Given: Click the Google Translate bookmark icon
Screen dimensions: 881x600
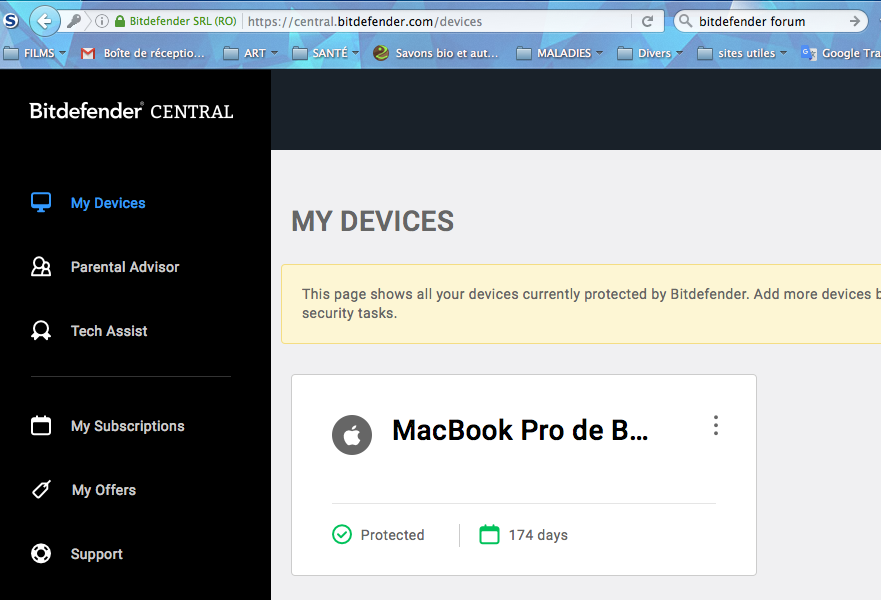Looking at the screenshot, I should [809, 53].
